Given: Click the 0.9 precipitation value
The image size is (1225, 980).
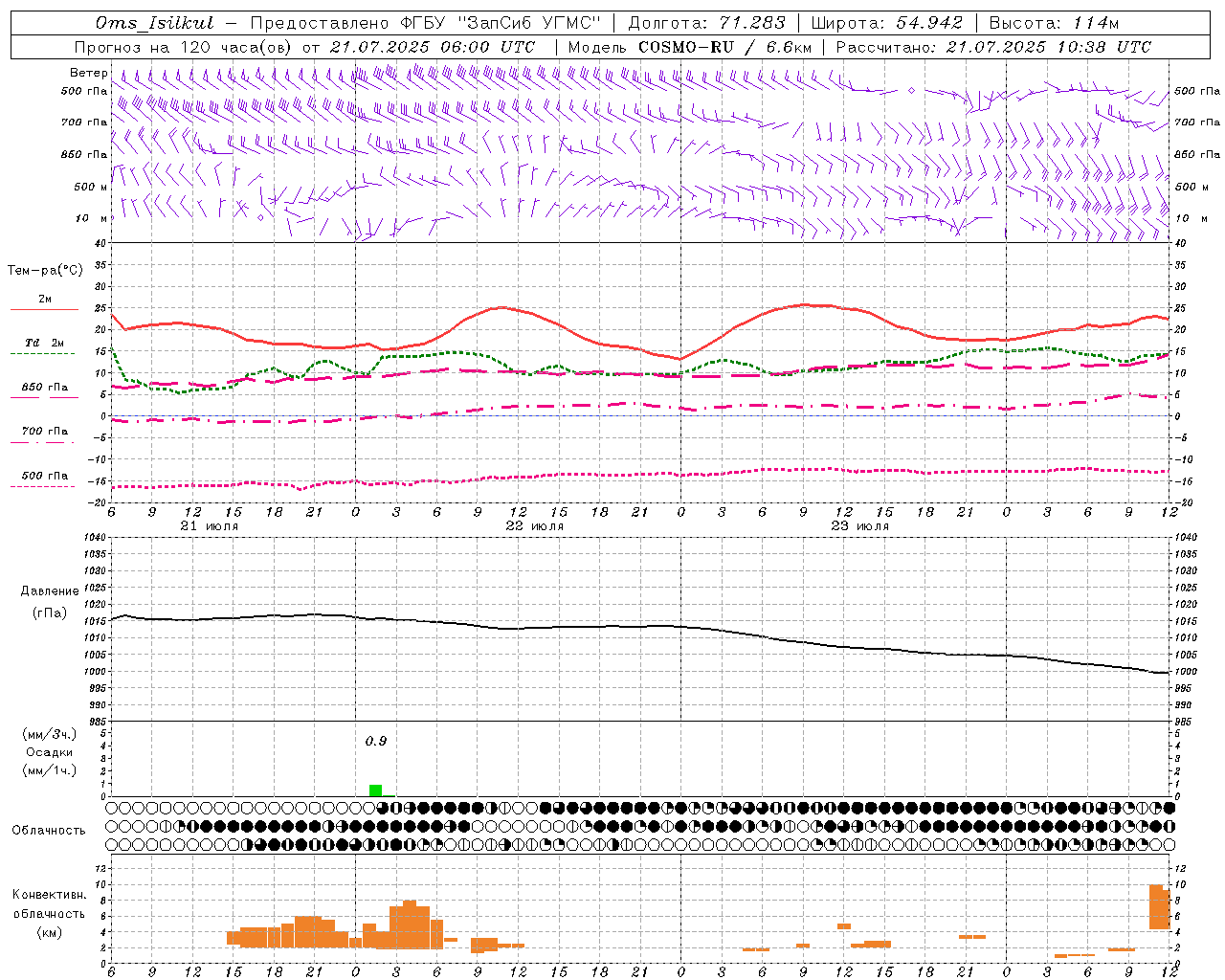Looking at the screenshot, I should [376, 741].
